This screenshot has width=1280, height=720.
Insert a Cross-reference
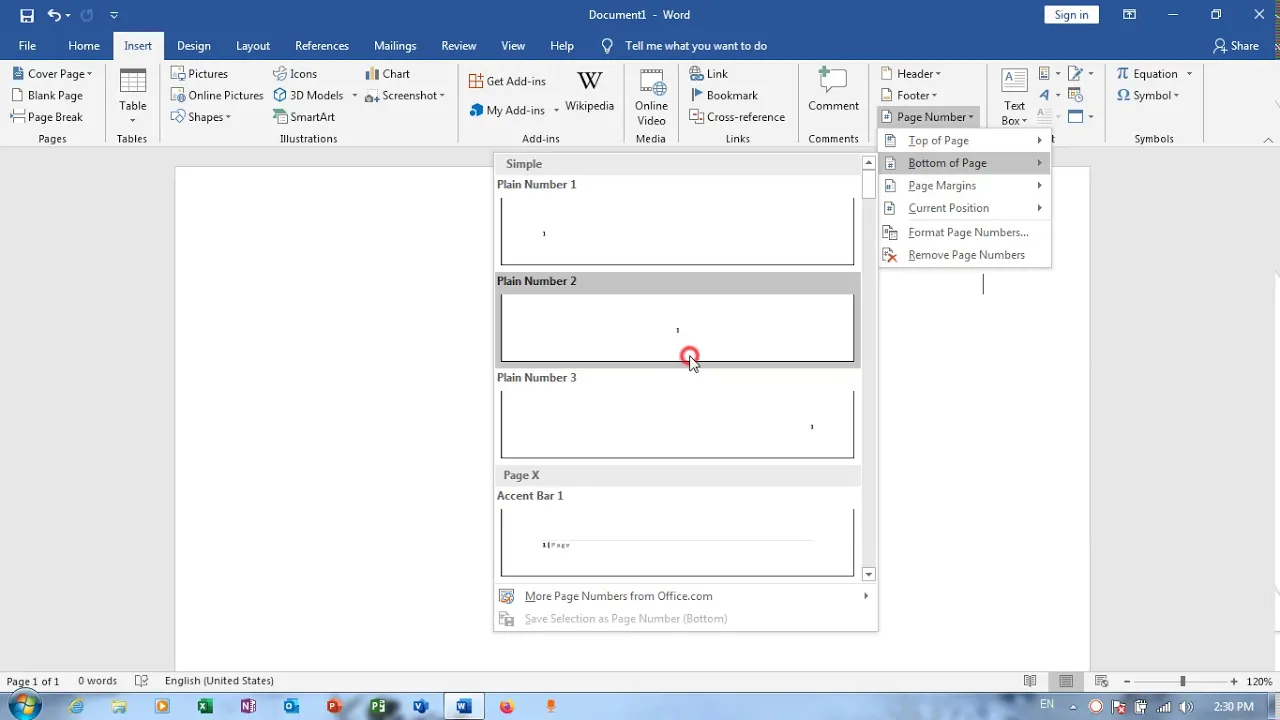click(x=737, y=117)
